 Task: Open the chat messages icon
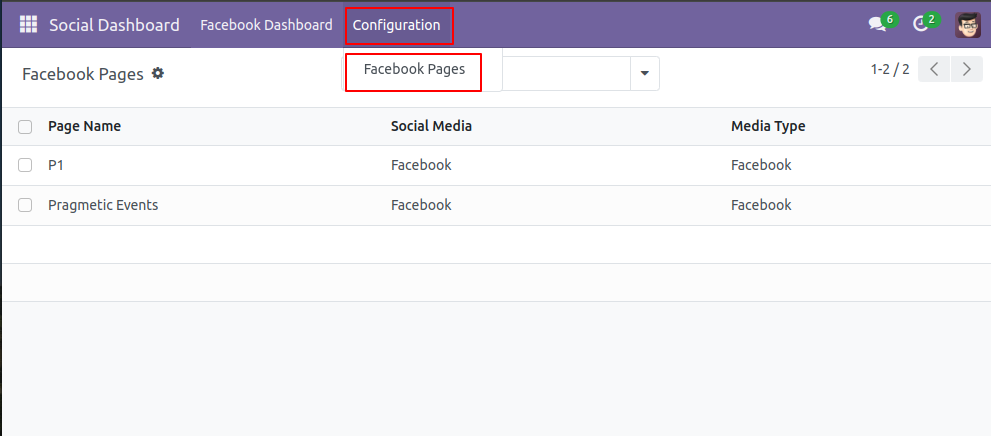coord(877,25)
